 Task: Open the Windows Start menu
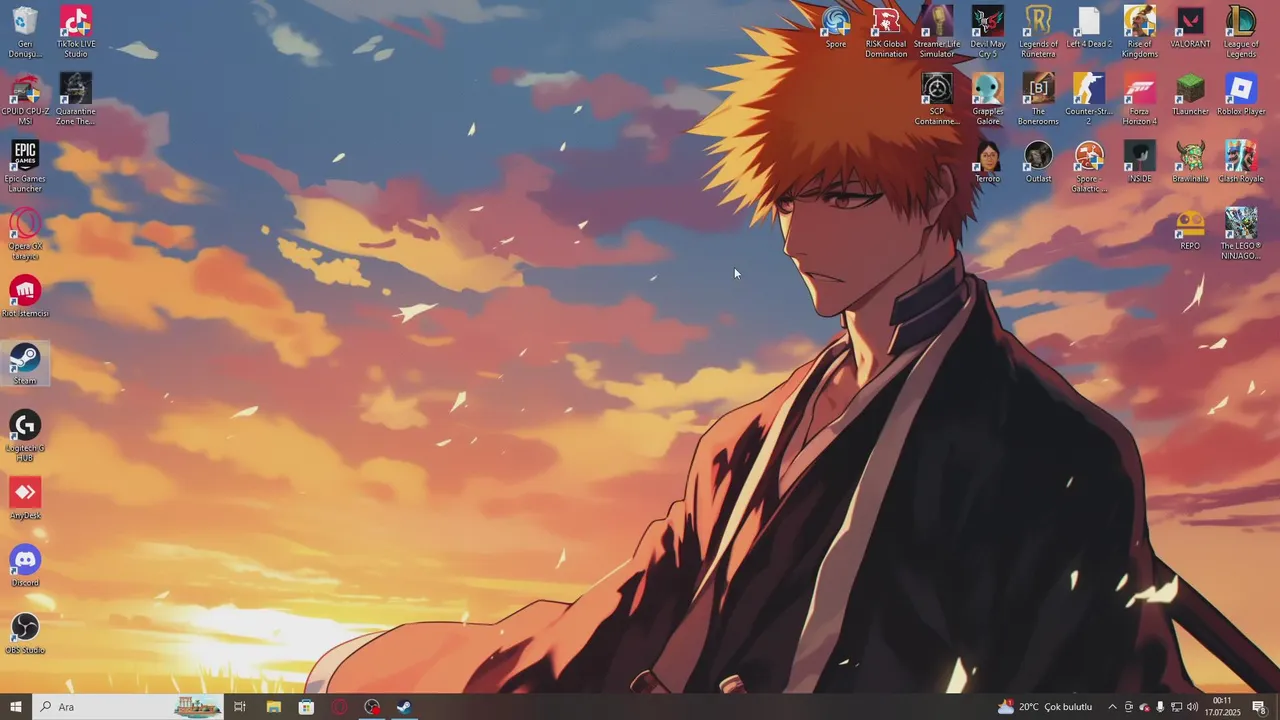point(16,707)
